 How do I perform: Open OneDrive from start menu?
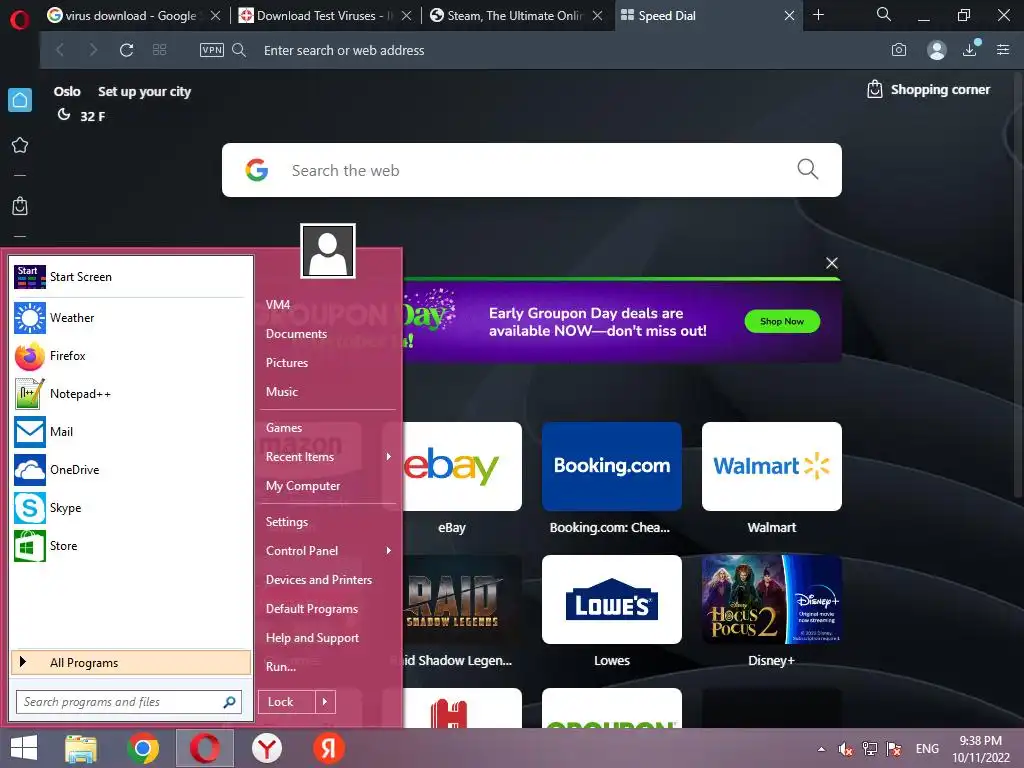[x=131, y=470]
